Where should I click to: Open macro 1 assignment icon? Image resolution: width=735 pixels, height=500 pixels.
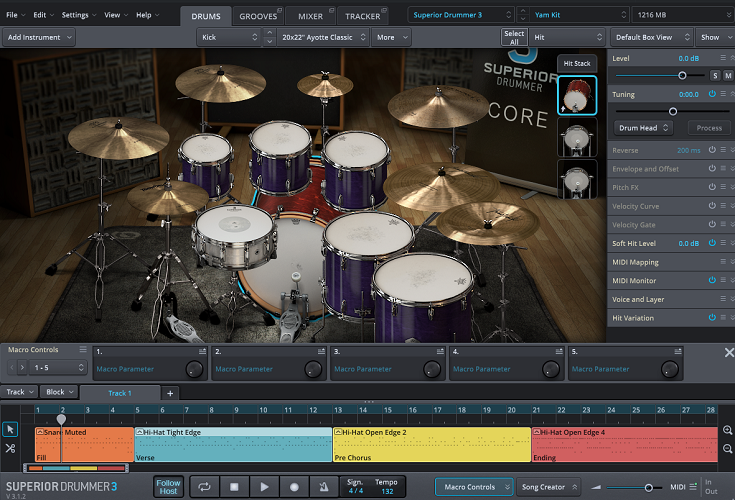pos(202,351)
